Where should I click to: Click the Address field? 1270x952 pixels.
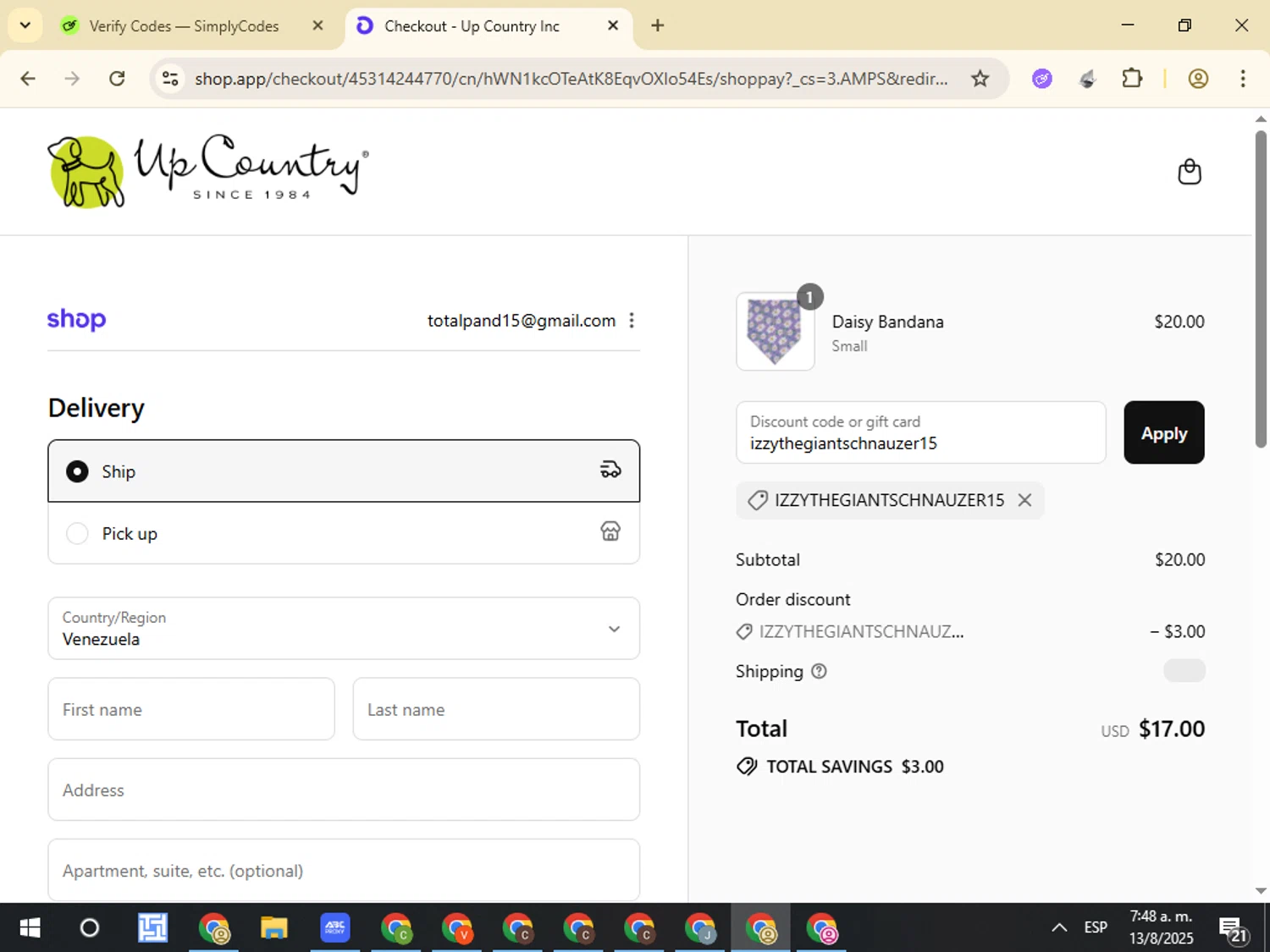(x=344, y=790)
